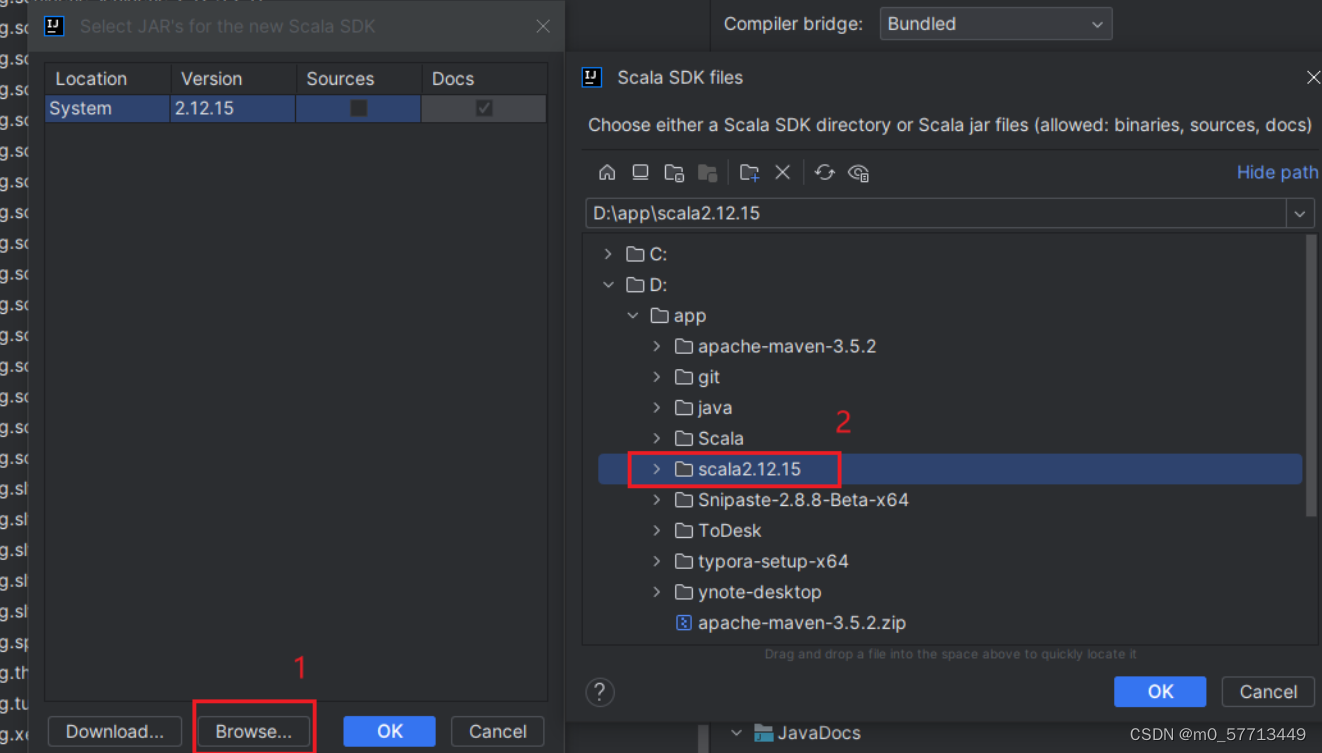Viewport: 1322px width, 753px height.
Task: Collapse the D: drive node
Action: [608, 285]
